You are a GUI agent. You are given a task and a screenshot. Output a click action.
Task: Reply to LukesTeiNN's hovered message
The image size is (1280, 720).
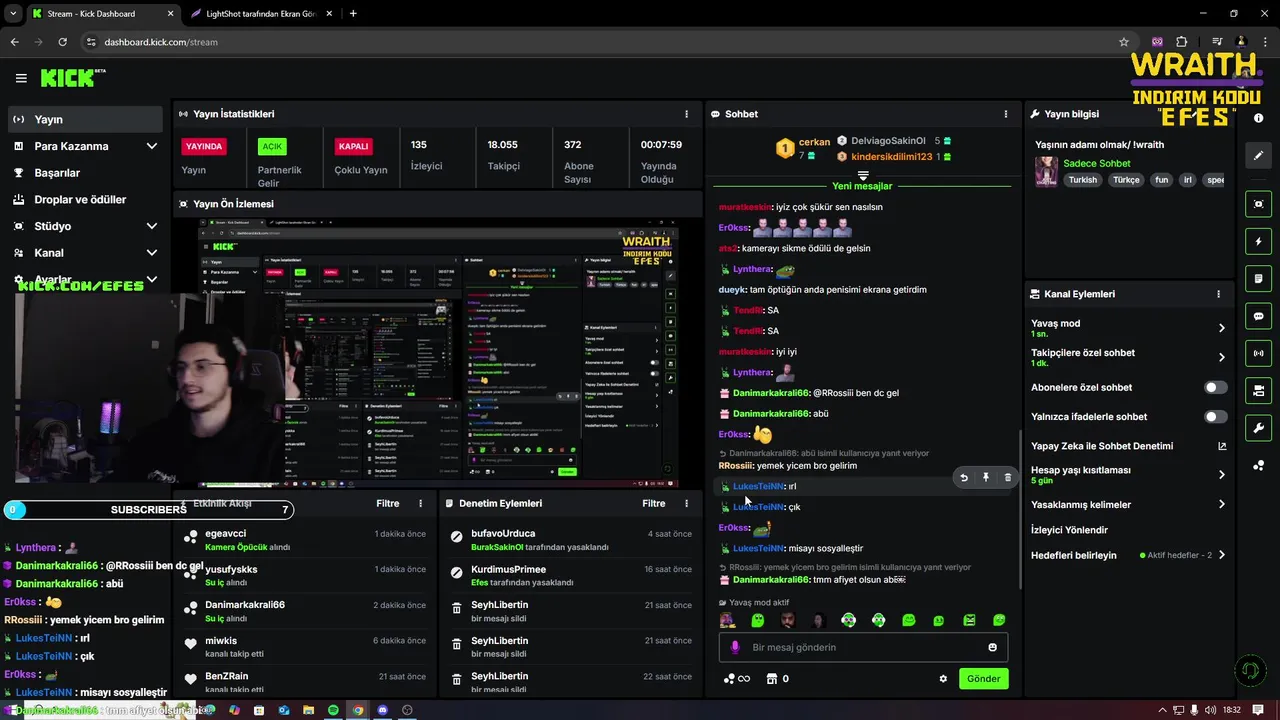point(964,478)
